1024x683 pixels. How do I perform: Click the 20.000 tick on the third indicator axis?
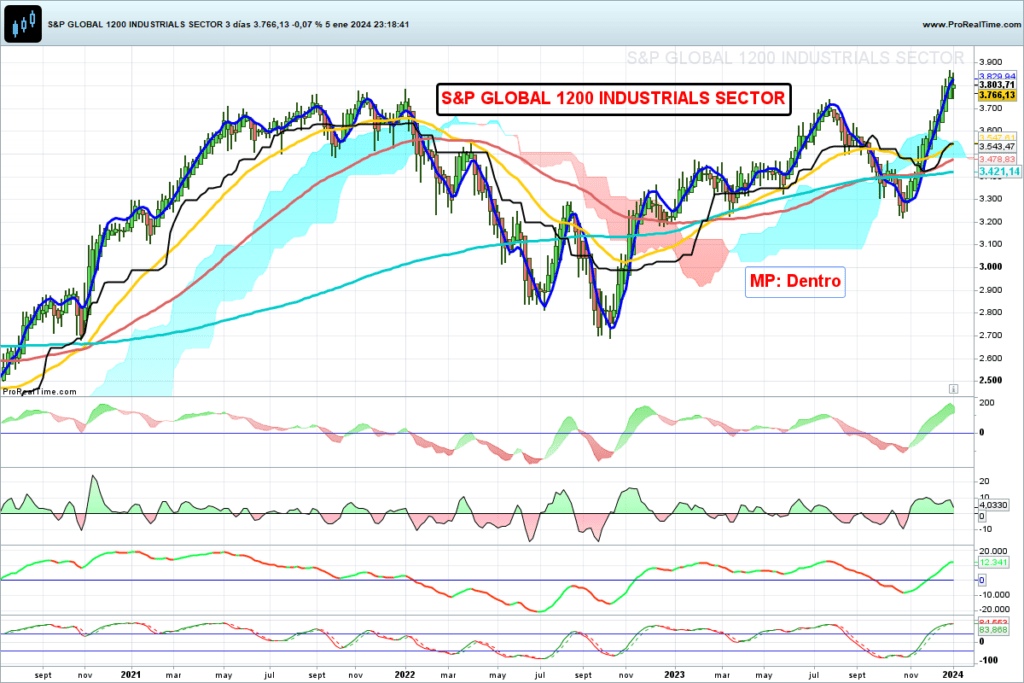[993, 551]
